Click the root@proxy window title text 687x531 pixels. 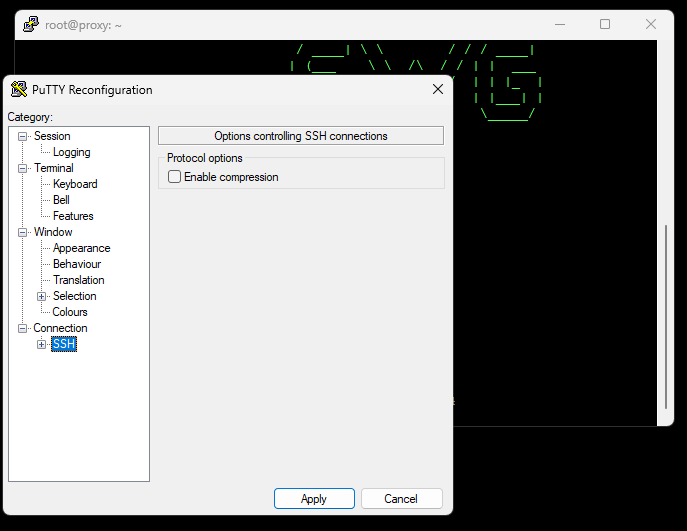click(83, 25)
